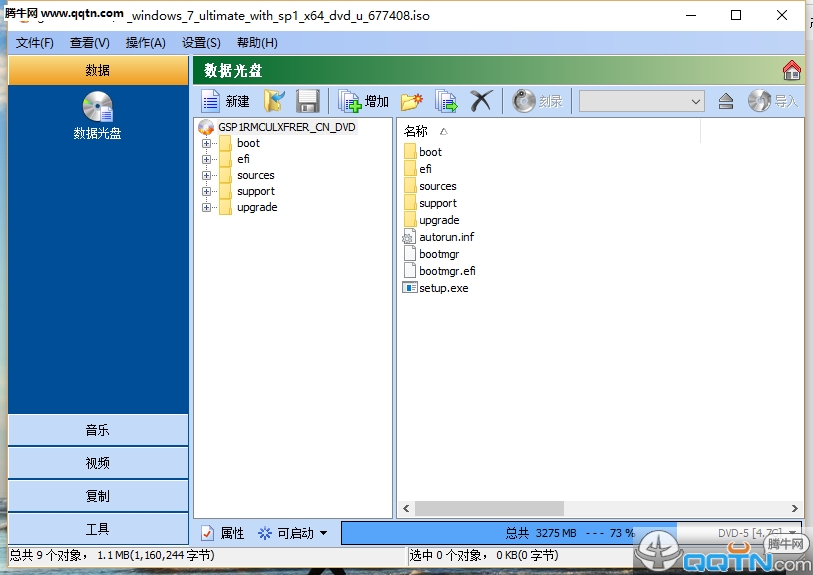The height and width of the screenshot is (575, 813).
Task: Click the 刻录 burn disc icon
Action: point(524,101)
